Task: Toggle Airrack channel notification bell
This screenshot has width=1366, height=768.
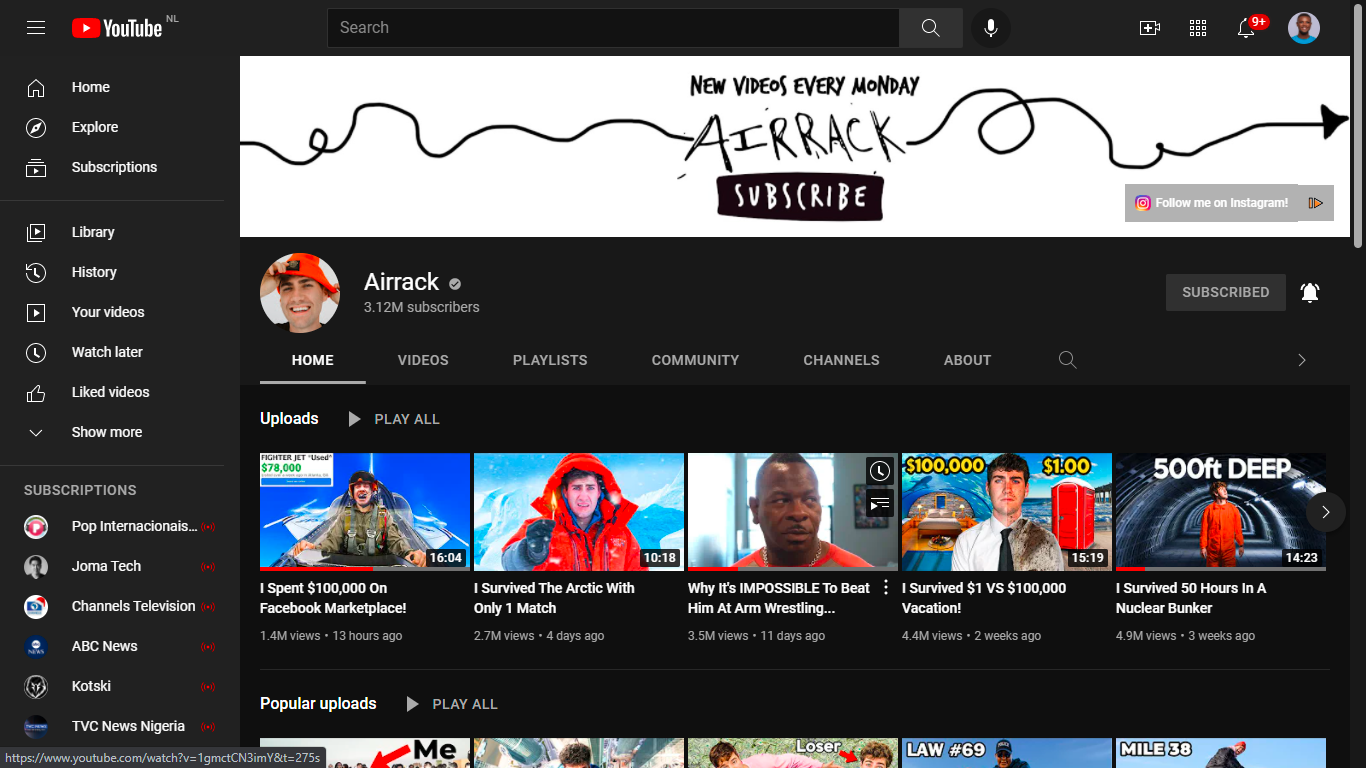Action: 1310,292
